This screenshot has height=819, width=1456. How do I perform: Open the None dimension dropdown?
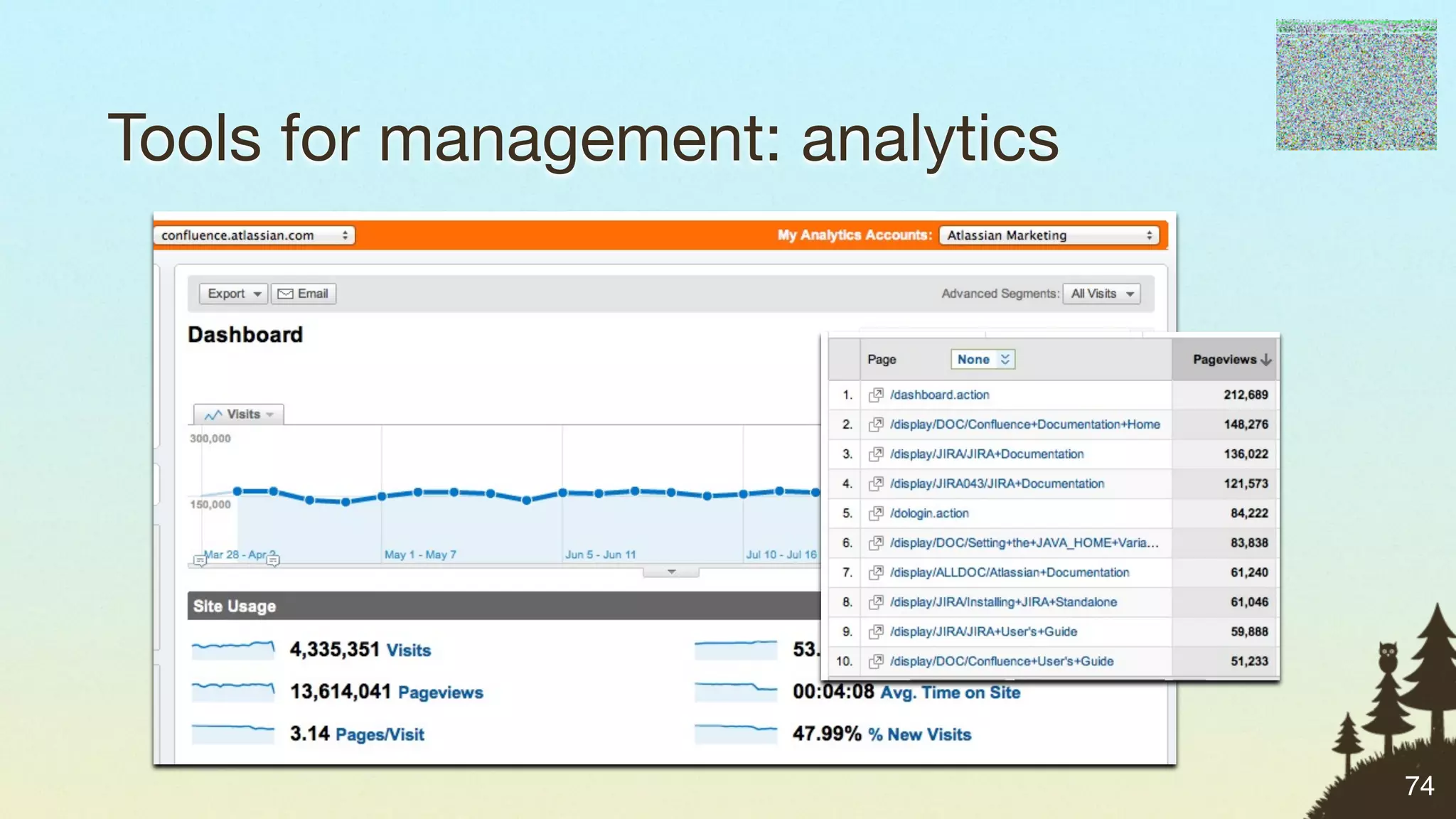pyautogui.click(x=983, y=360)
